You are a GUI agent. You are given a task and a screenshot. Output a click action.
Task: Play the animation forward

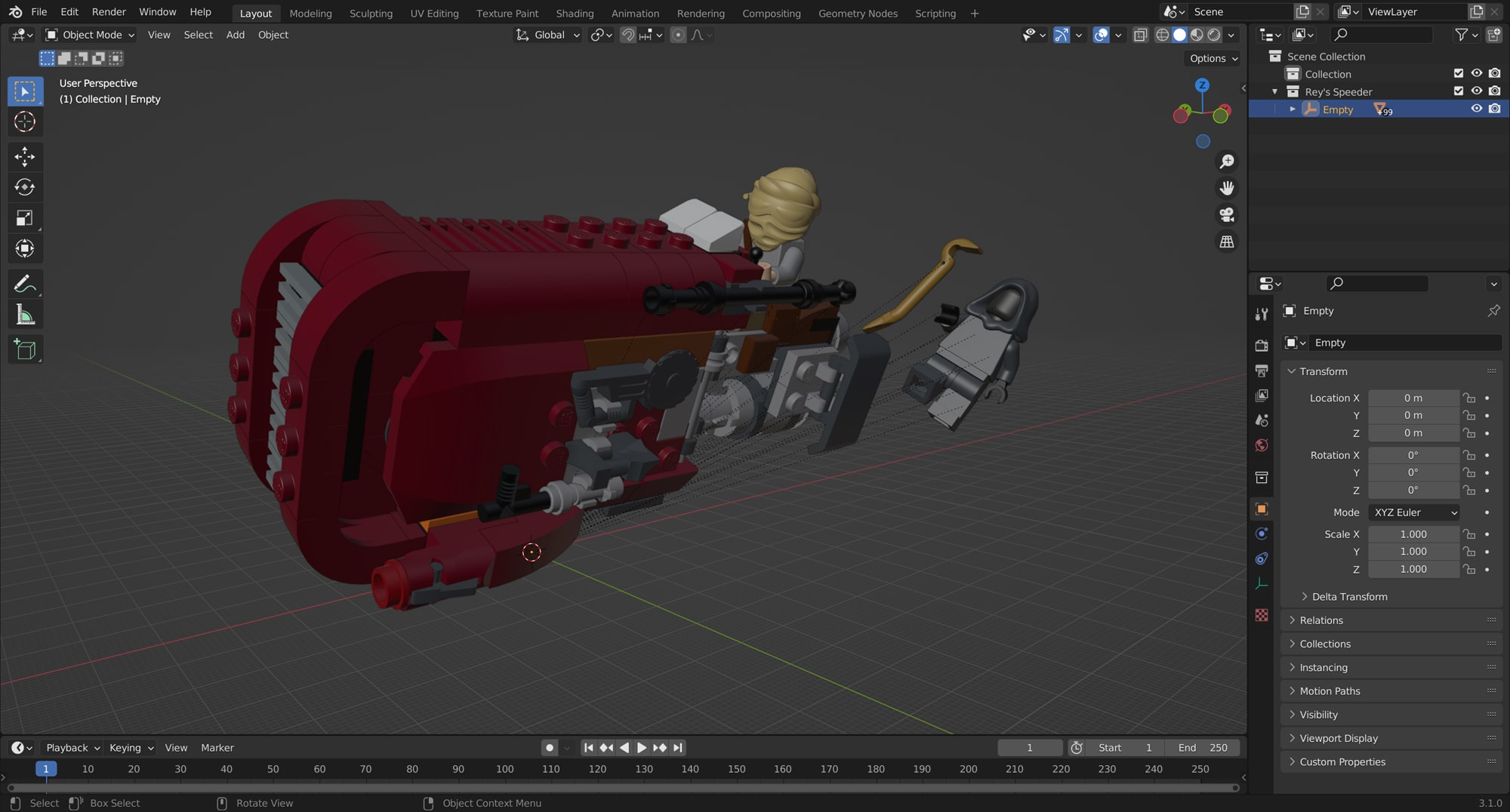(x=642, y=748)
